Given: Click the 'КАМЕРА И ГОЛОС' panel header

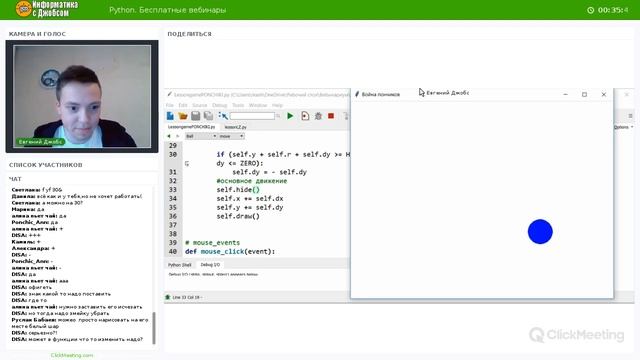Looking at the screenshot, I should (37, 34).
